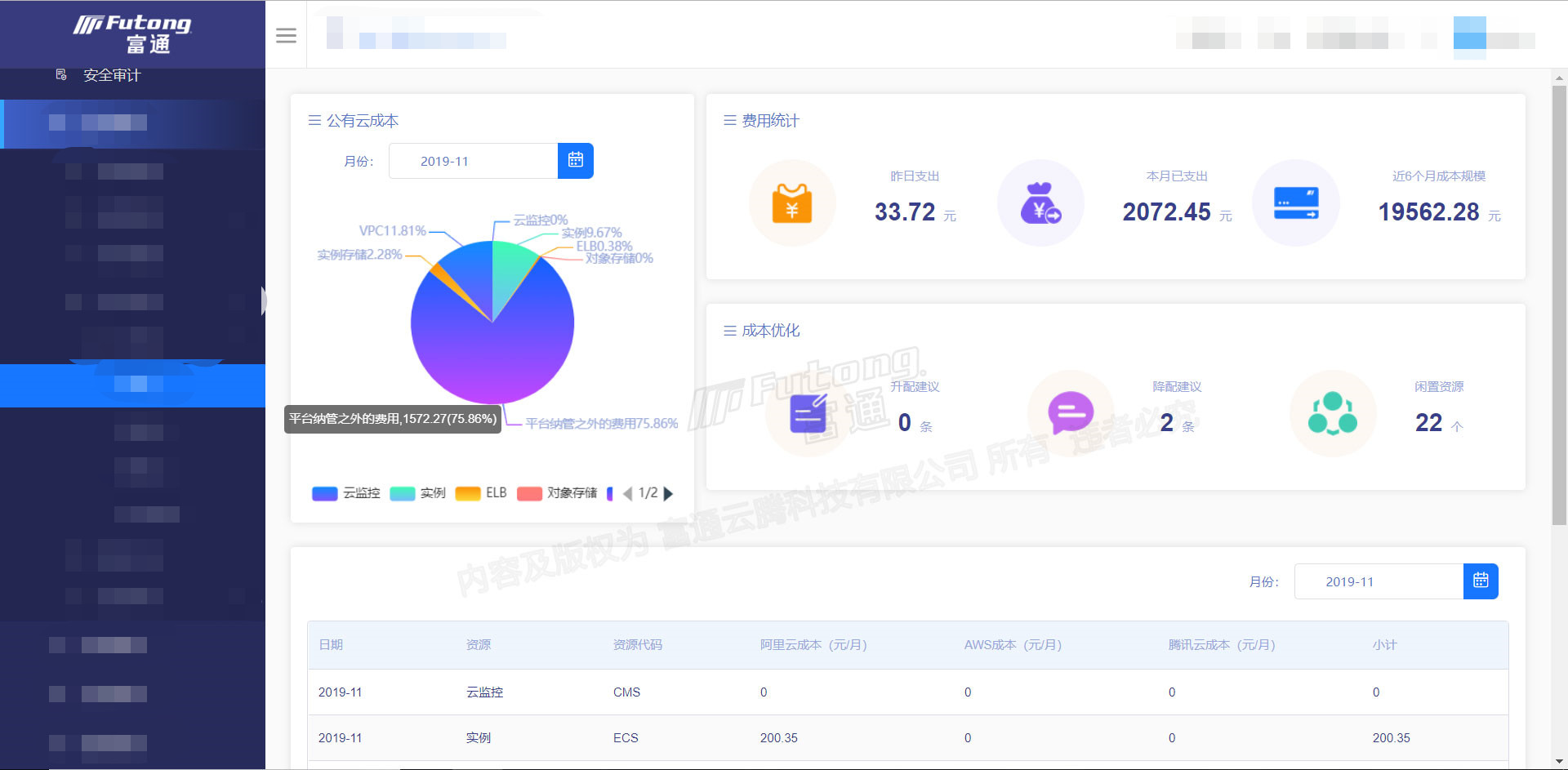Click the 降配建议 count 2
The height and width of the screenshot is (770, 1568).
(x=1167, y=422)
